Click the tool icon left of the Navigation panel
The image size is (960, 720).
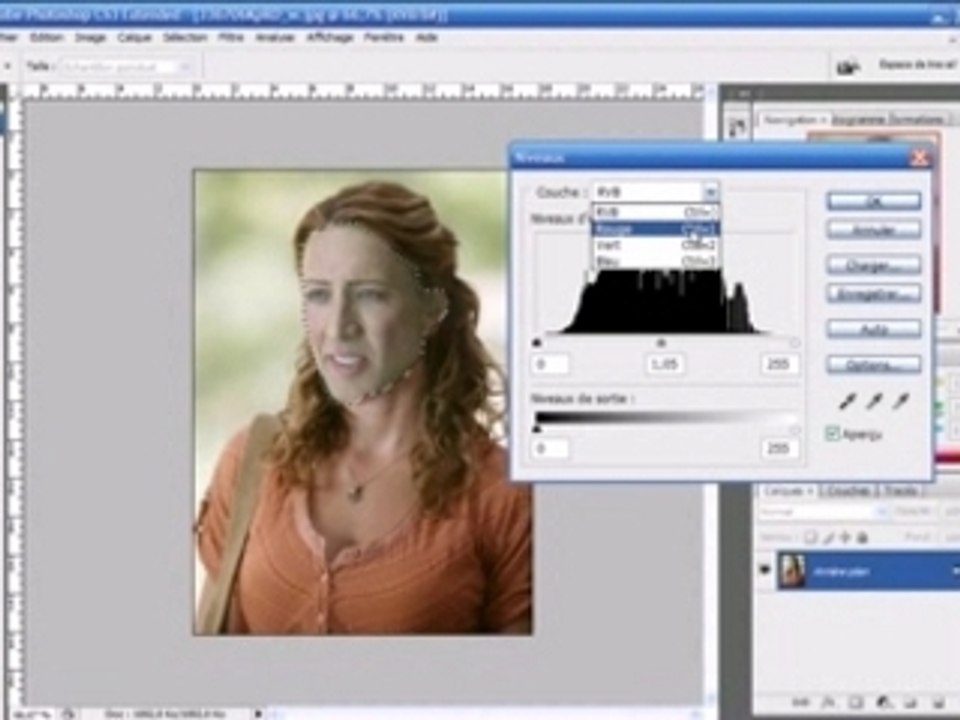(738, 127)
